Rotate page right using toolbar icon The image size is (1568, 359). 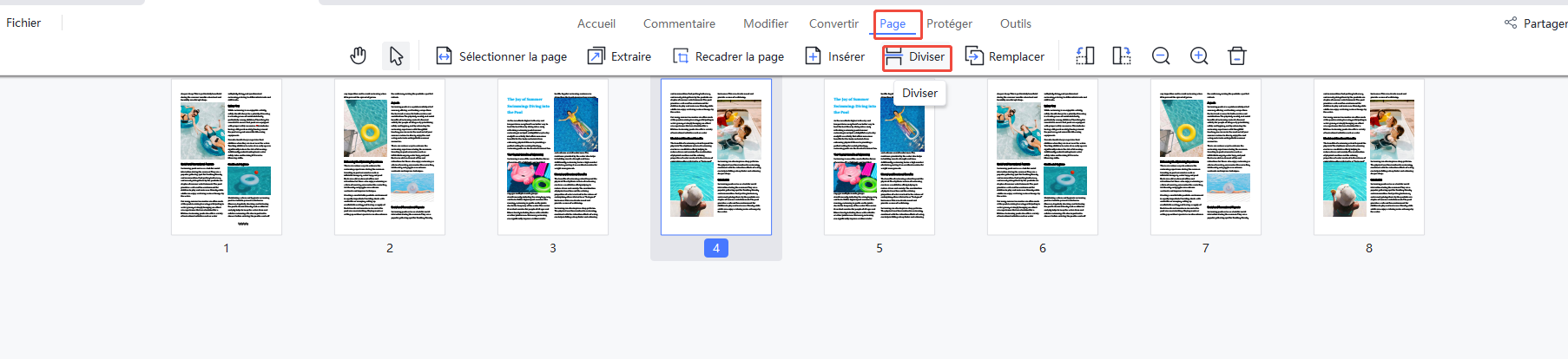(1122, 56)
